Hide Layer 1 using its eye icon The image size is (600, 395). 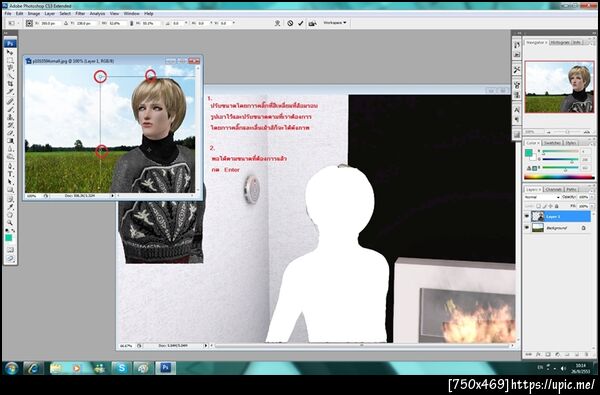[527, 216]
